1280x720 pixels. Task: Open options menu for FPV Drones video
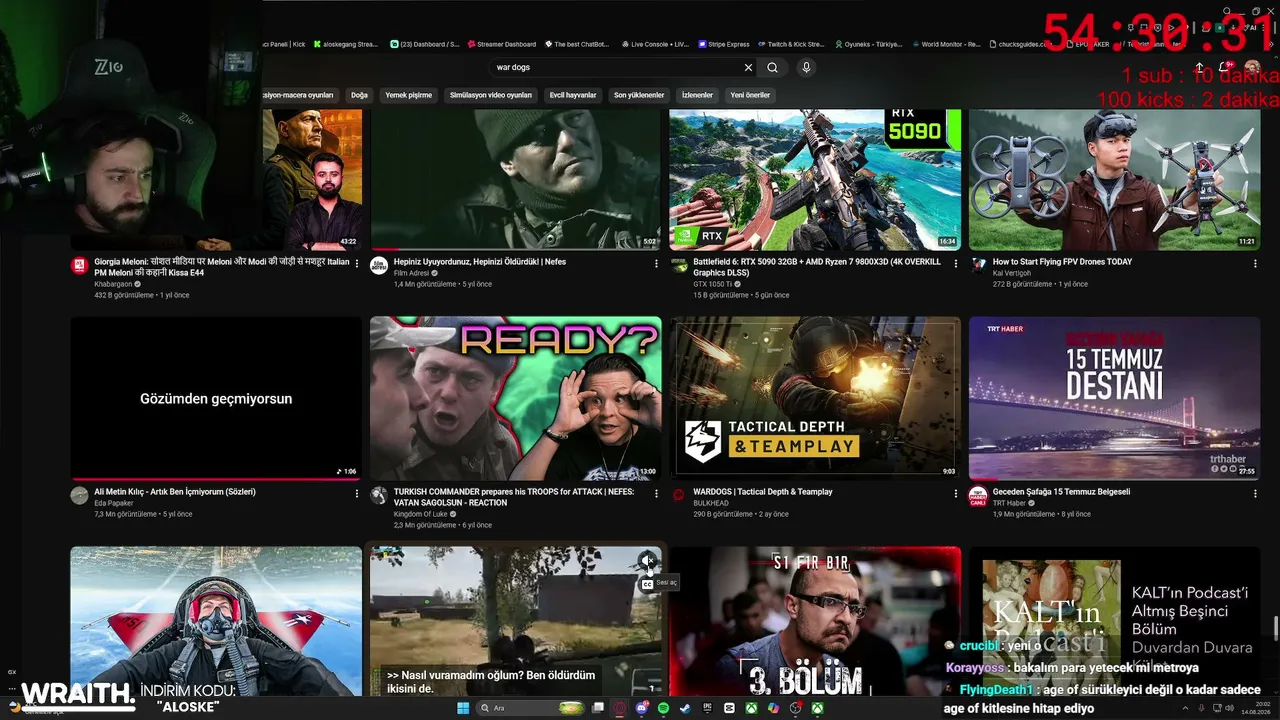pos(1256,263)
